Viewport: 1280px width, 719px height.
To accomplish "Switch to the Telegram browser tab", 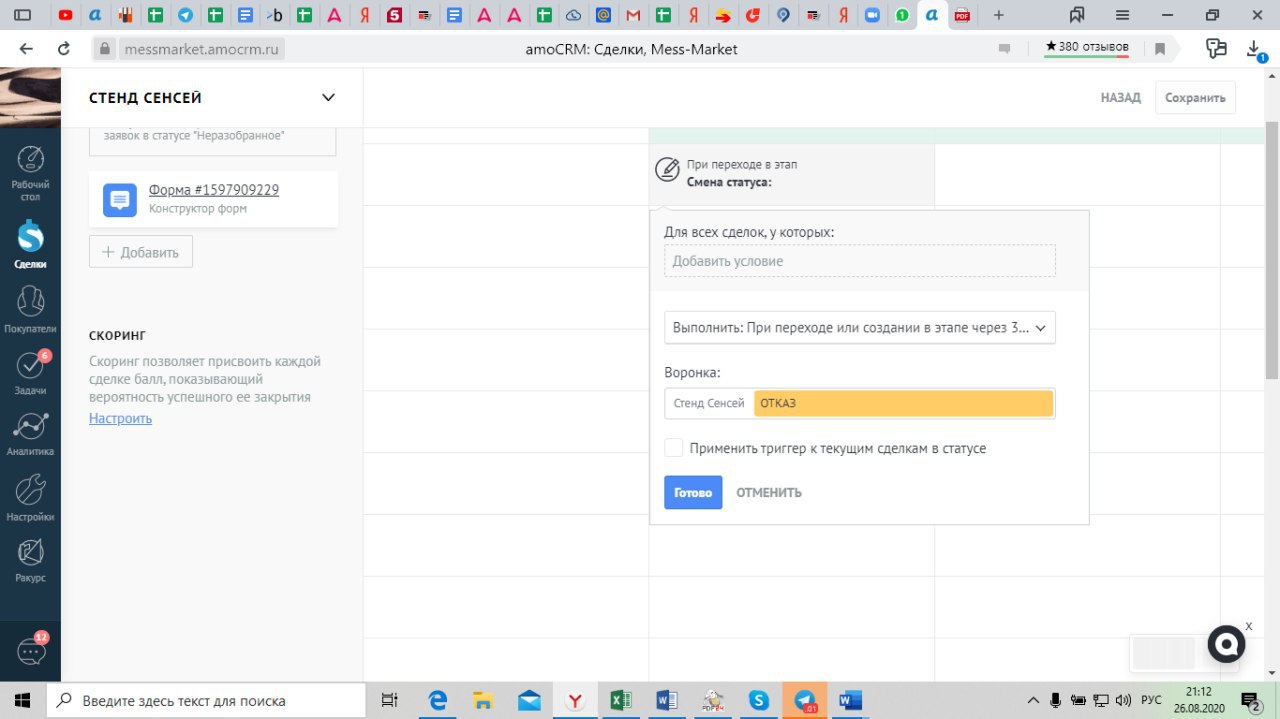I will (186, 15).
